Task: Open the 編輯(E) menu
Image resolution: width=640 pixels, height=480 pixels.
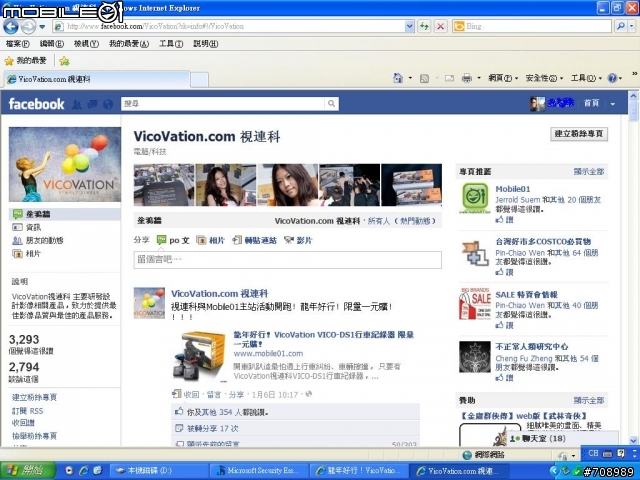Action: 51,44
